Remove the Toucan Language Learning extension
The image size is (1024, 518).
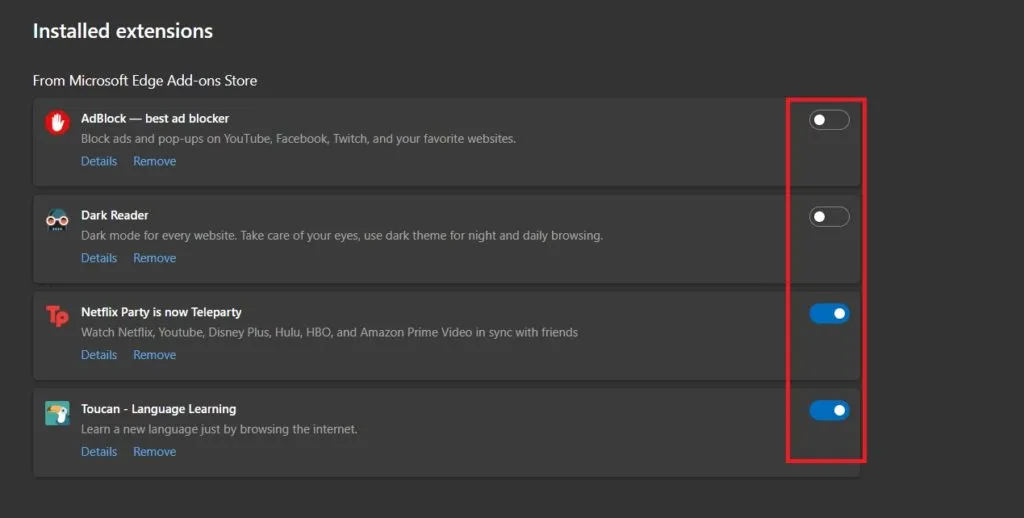click(x=154, y=451)
